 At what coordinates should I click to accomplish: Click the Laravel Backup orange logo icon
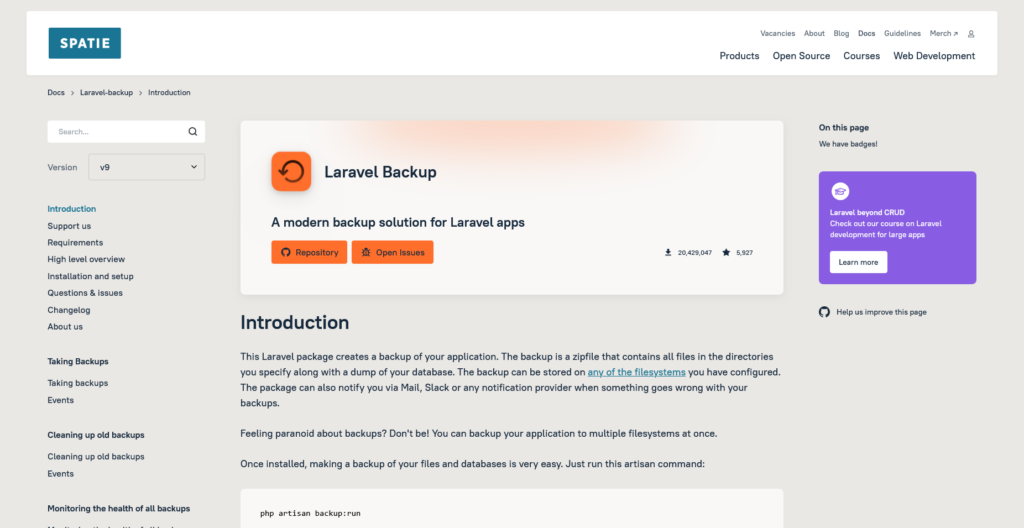pyautogui.click(x=291, y=171)
